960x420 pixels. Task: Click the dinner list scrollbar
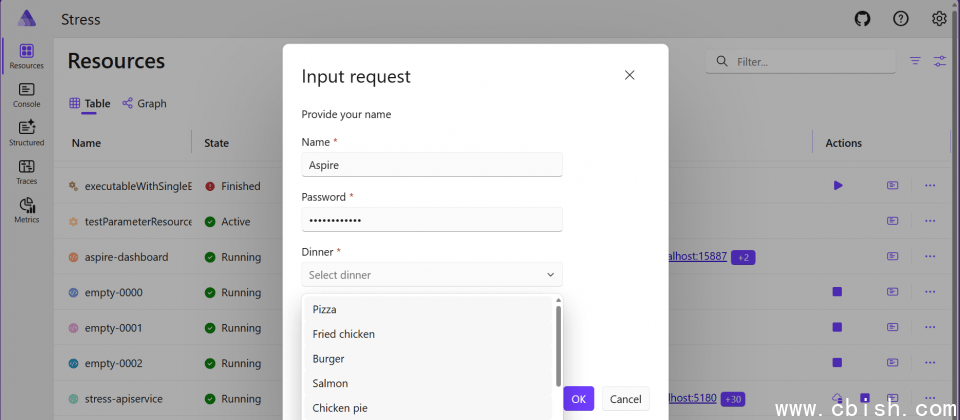(558, 345)
